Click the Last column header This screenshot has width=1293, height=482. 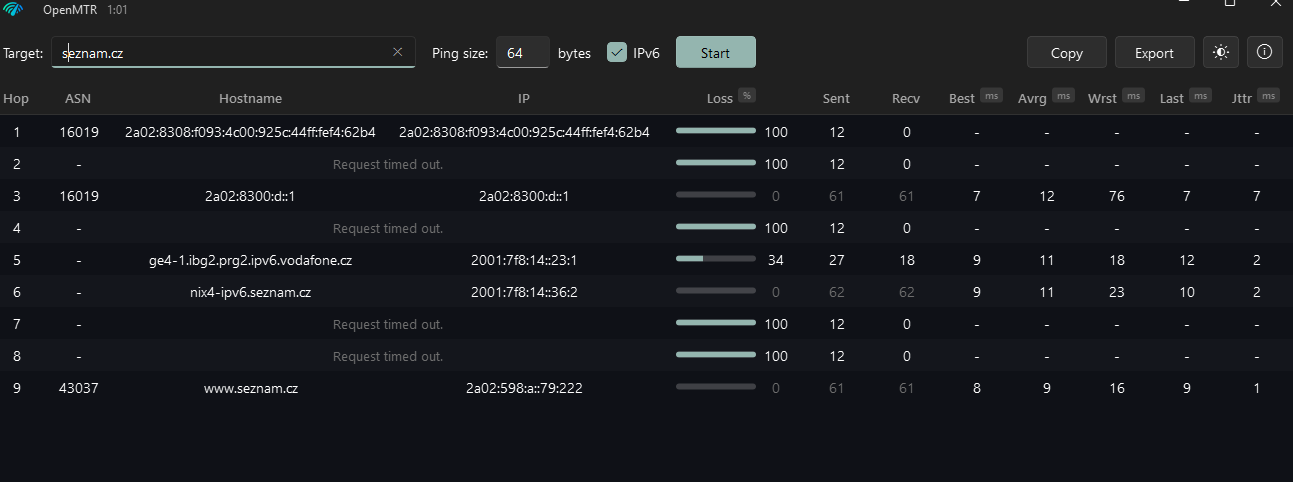point(1172,98)
